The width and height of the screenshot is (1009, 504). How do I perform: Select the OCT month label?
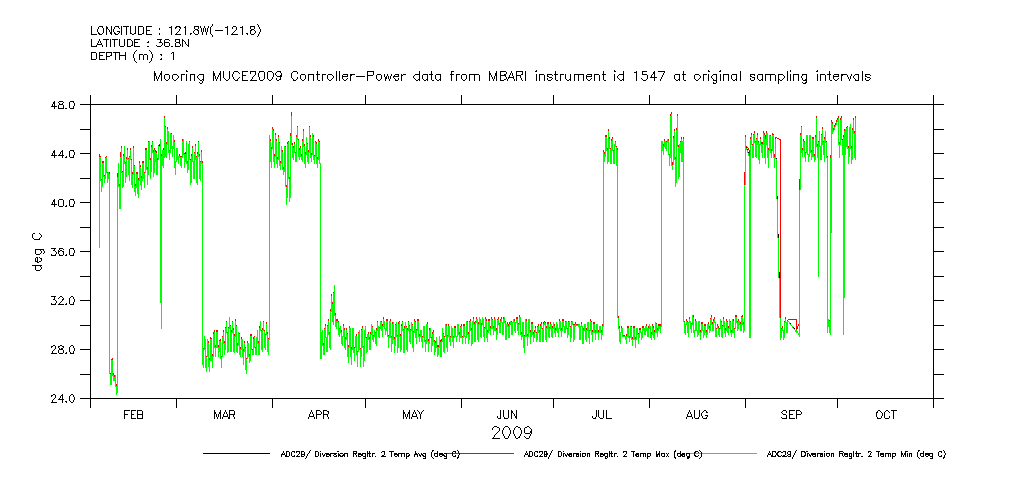pyautogui.click(x=886, y=414)
